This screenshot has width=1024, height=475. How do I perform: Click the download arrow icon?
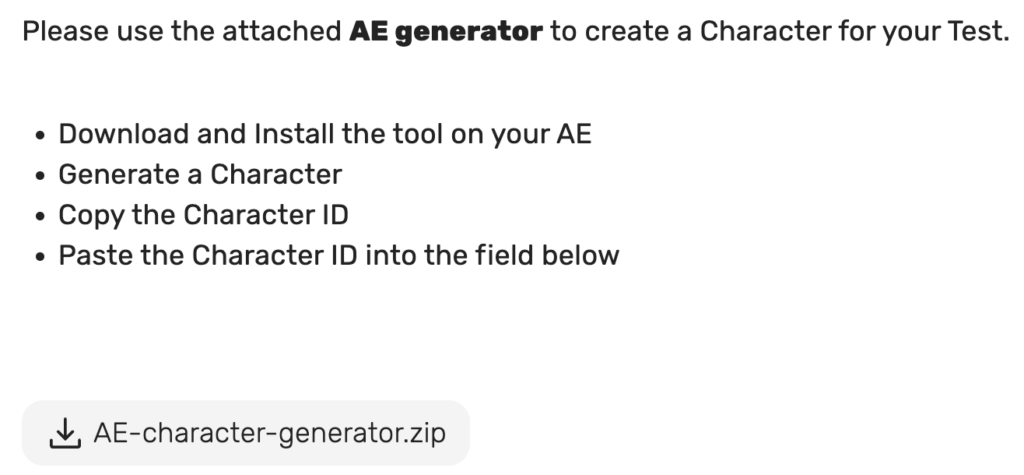point(65,433)
